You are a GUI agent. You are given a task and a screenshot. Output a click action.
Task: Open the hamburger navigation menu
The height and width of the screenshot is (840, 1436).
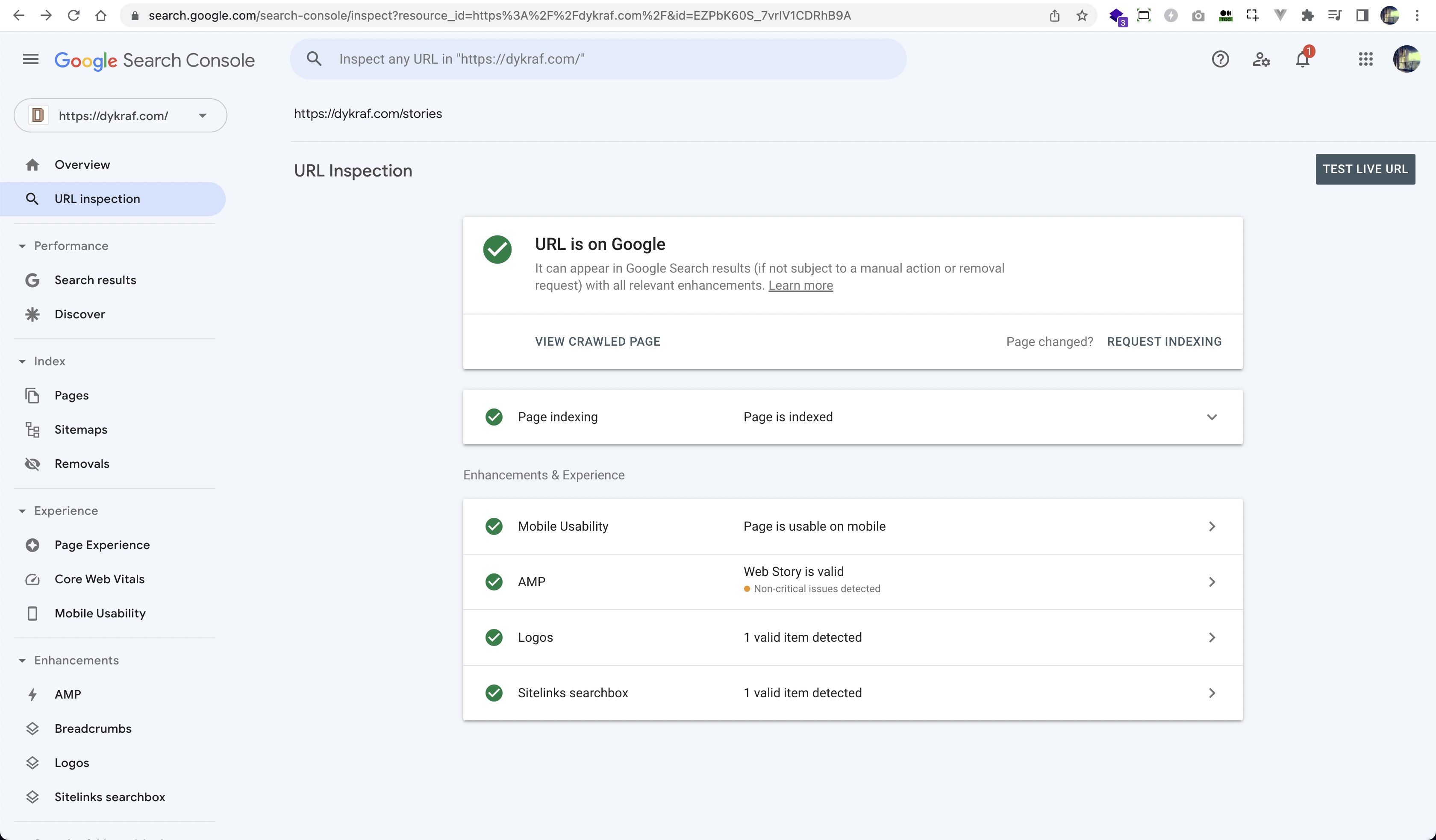31,59
